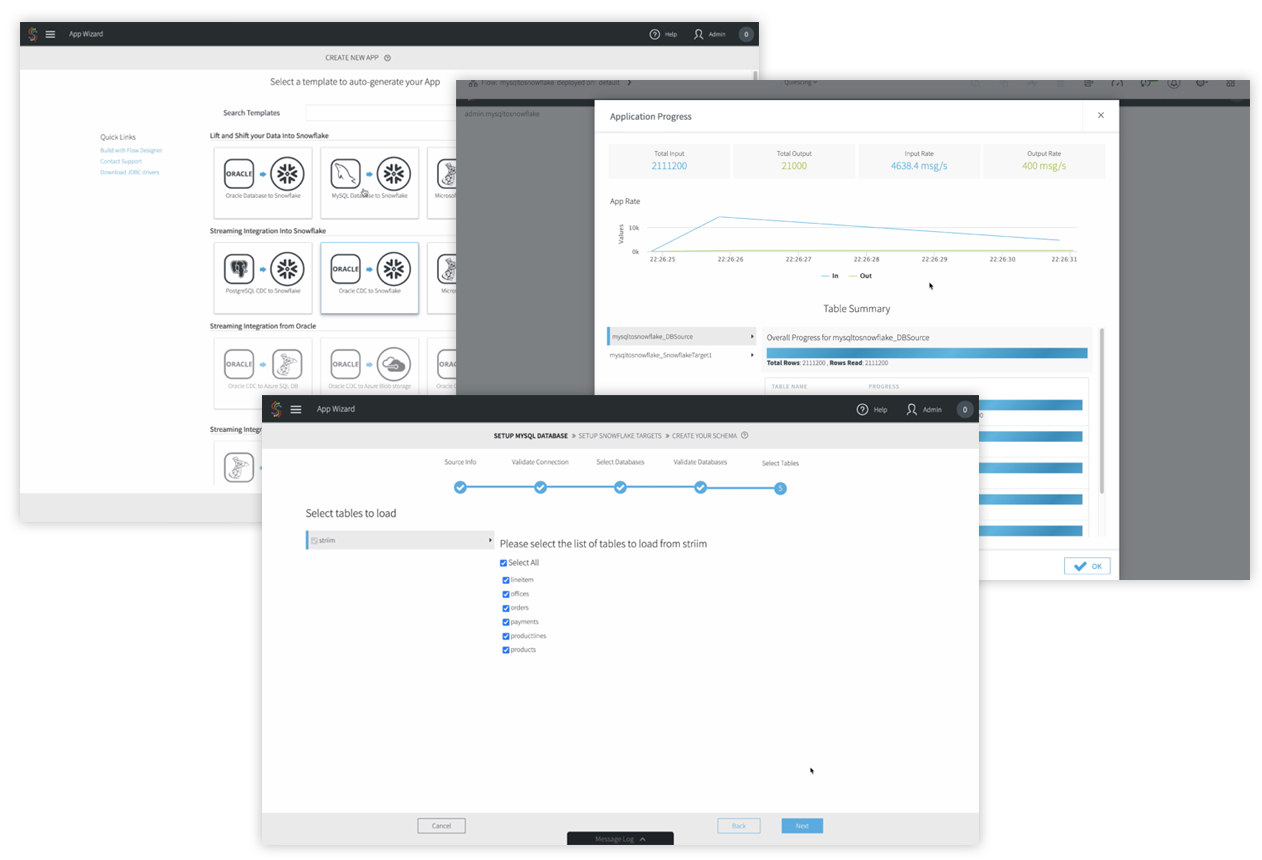This screenshot has height=860, width=1262.
Task: Toggle the In series in the chart legend
Action: click(830, 276)
